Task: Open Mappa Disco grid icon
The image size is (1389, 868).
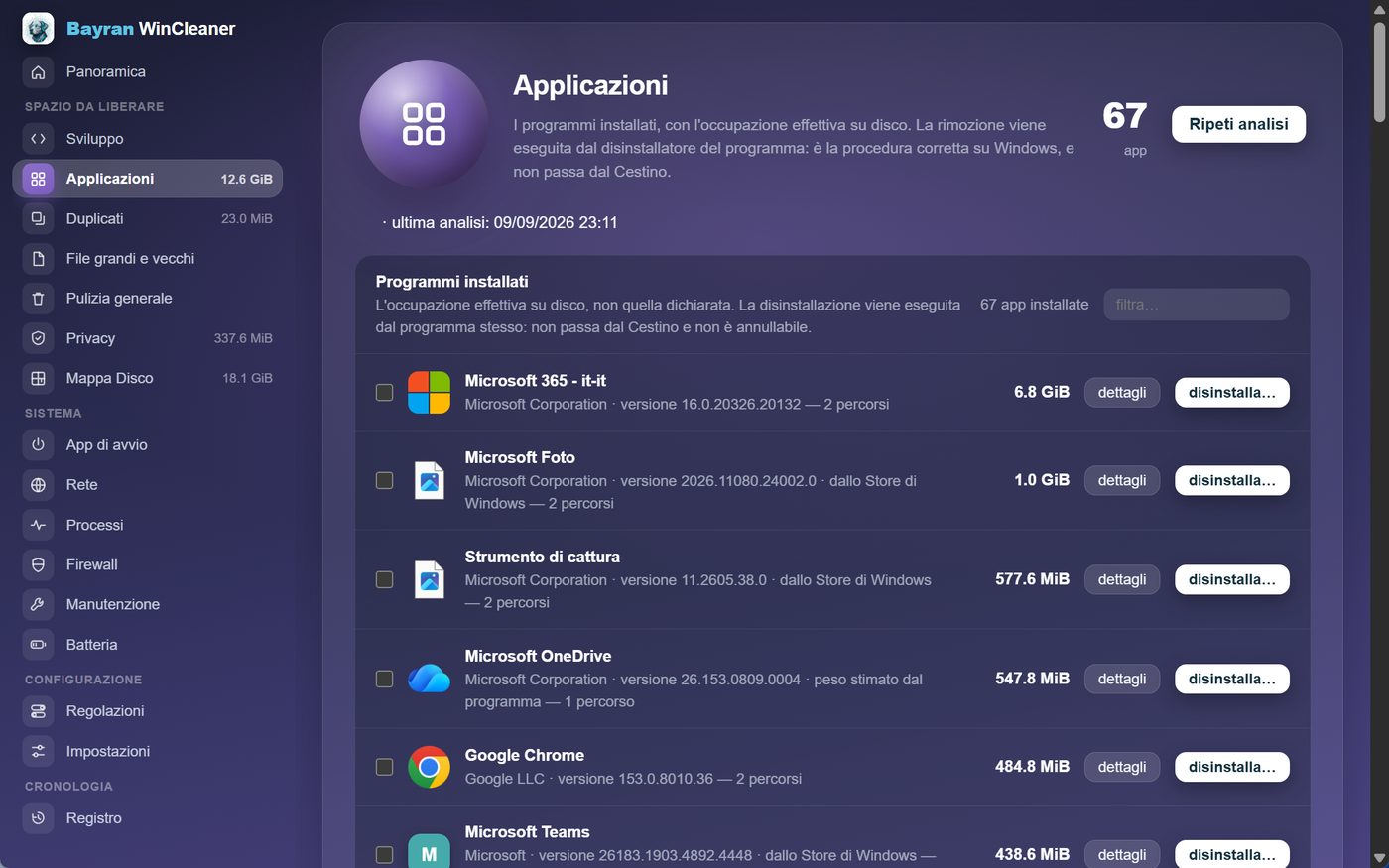Action: (x=38, y=378)
